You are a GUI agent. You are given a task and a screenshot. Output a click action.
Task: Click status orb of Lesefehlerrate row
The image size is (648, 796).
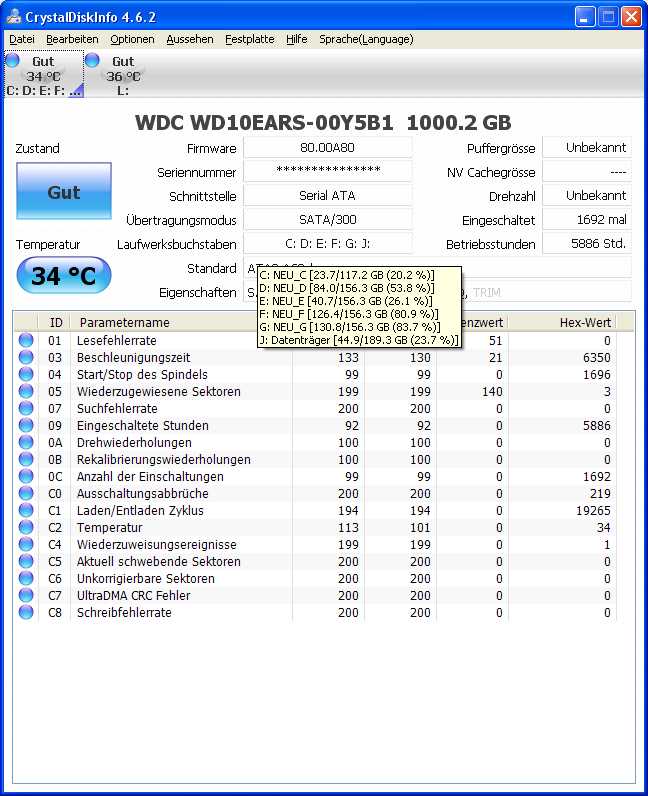coord(26,340)
